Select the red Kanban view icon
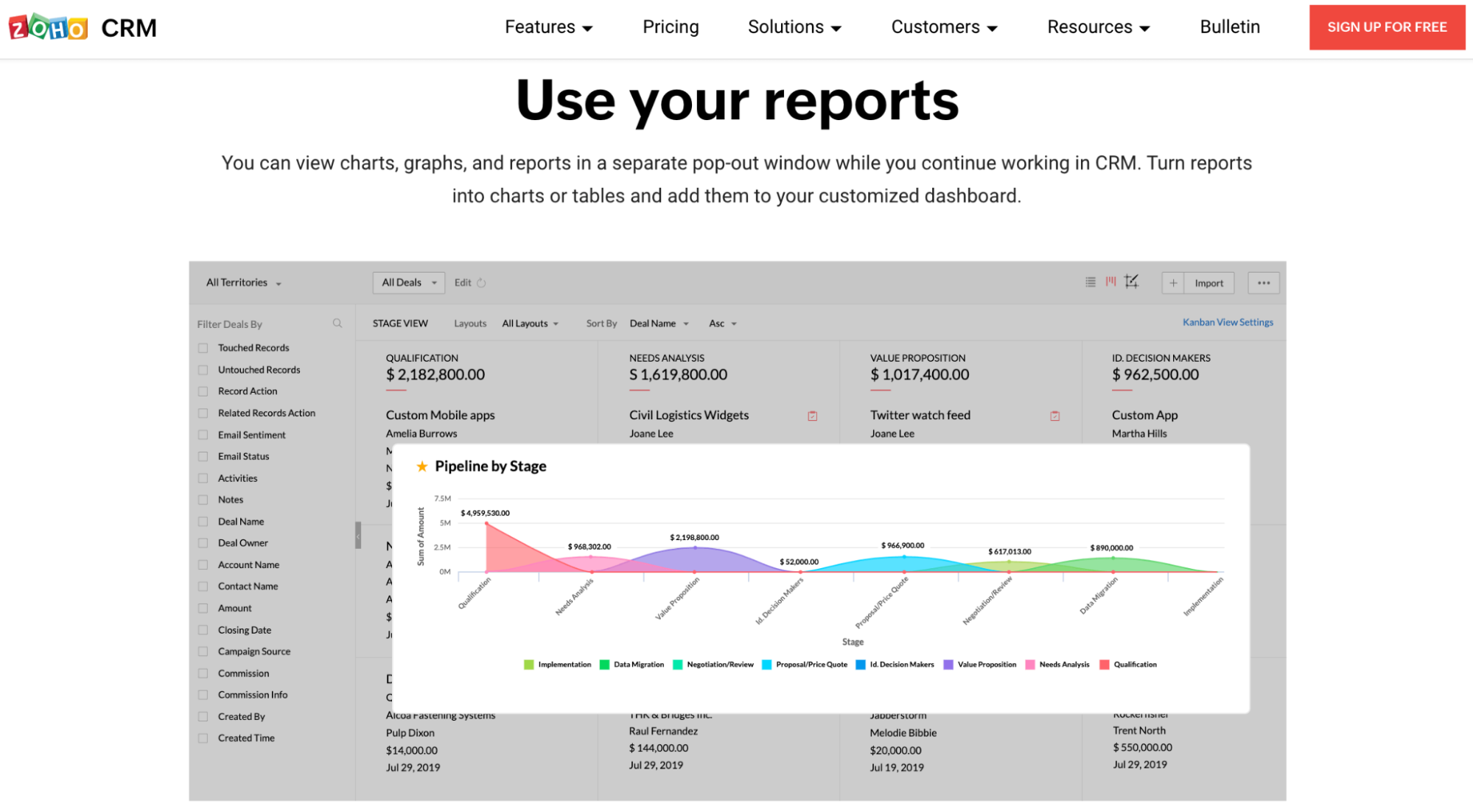The height and width of the screenshot is (812, 1473). point(1110,281)
